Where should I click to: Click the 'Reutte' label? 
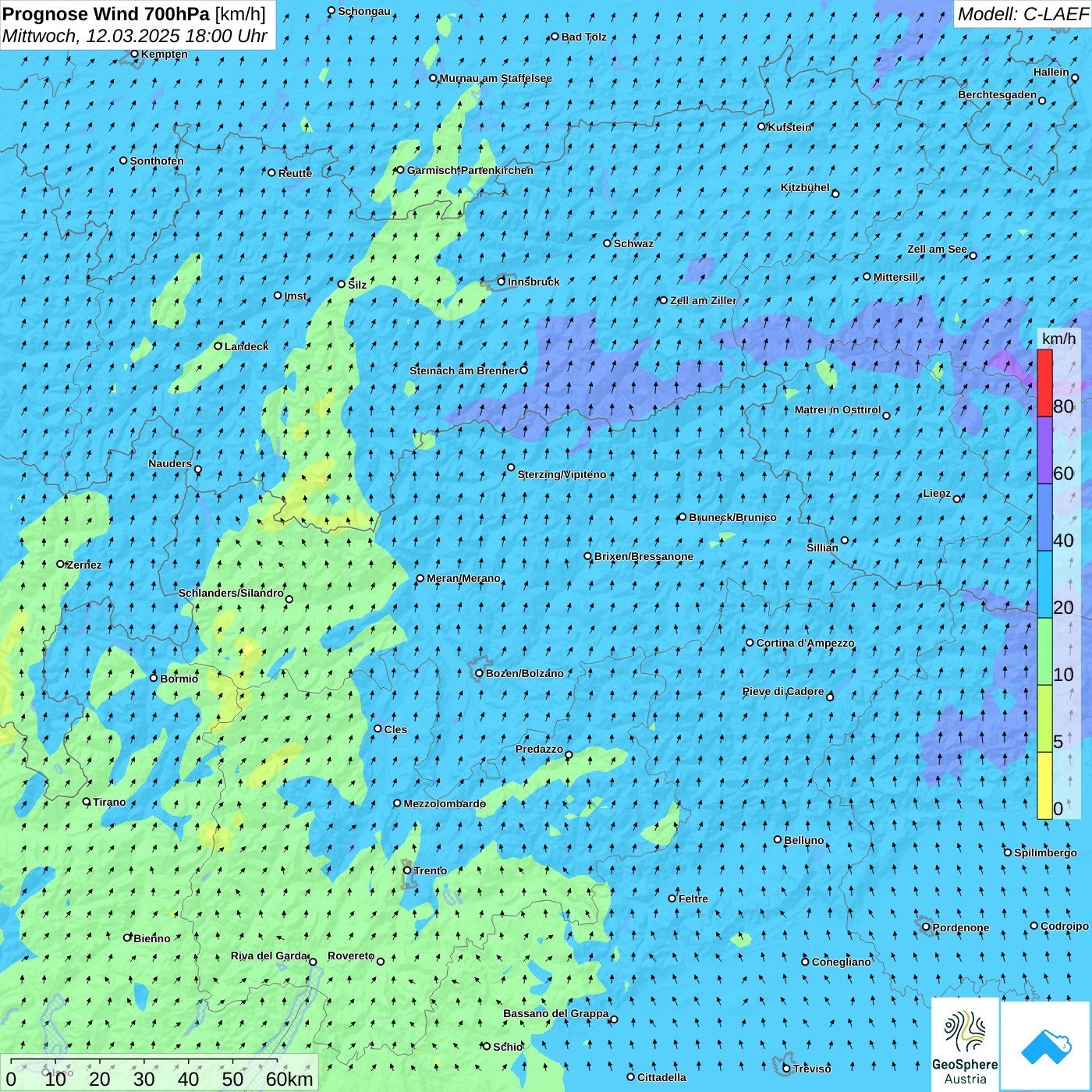(x=295, y=173)
